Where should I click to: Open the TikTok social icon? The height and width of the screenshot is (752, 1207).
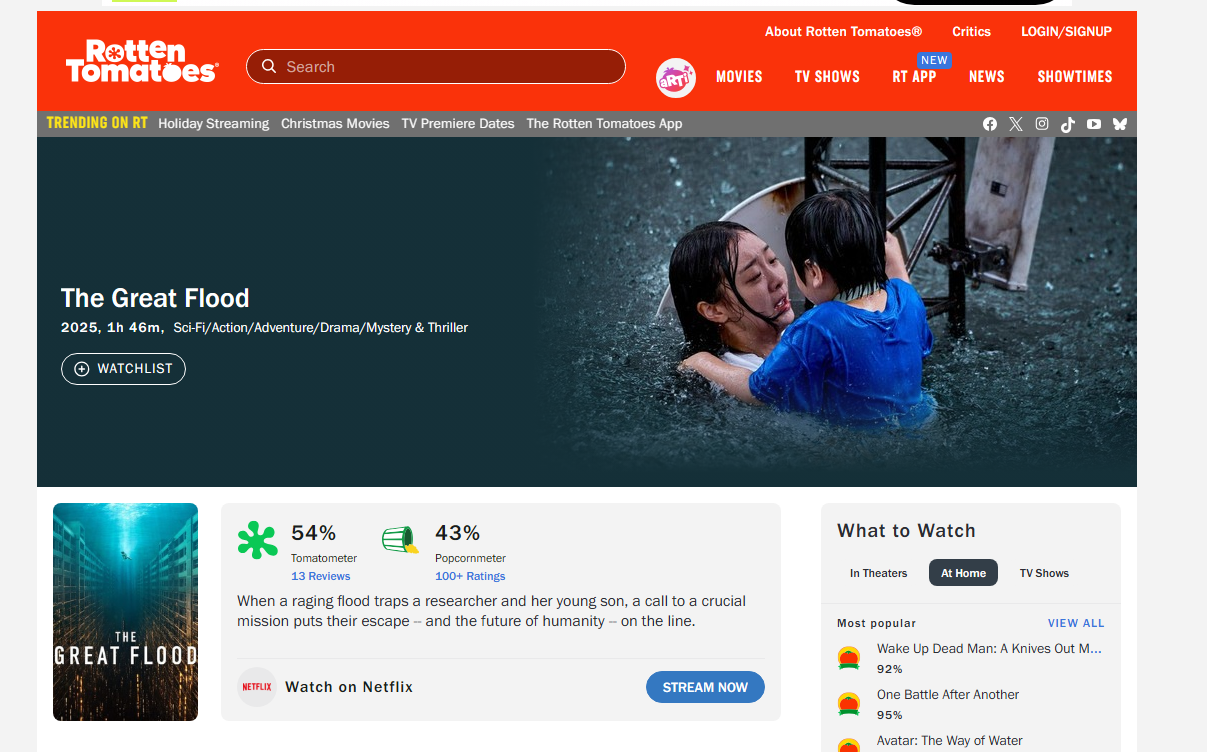coord(1068,124)
